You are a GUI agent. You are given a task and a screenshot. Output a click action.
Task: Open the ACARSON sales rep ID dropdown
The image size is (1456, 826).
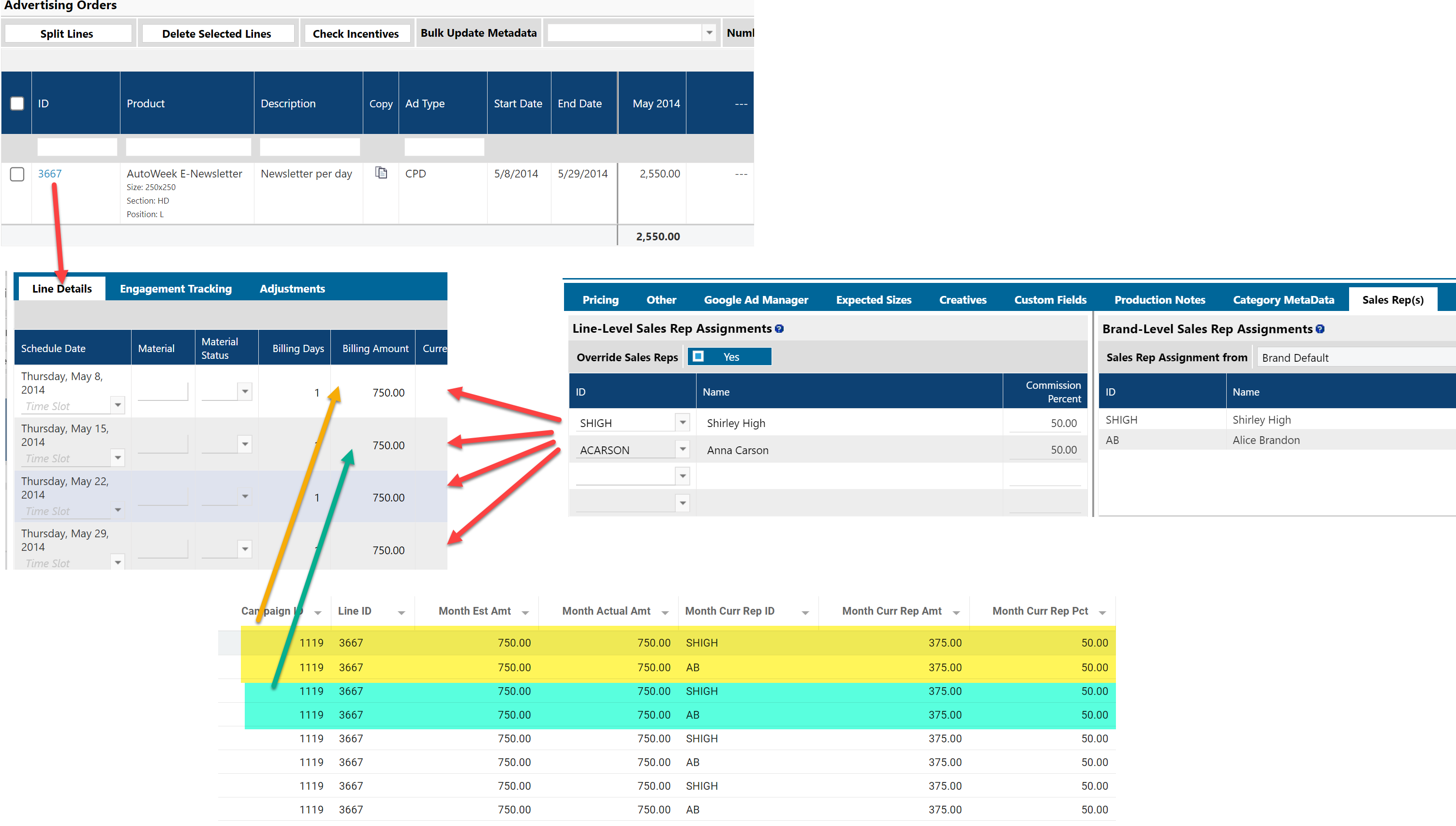(x=683, y=449)
